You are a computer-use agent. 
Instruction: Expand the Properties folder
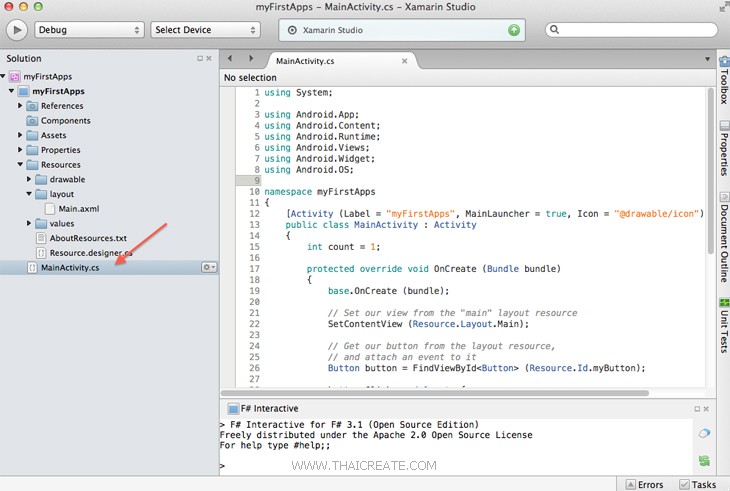[x=20, y=150]
